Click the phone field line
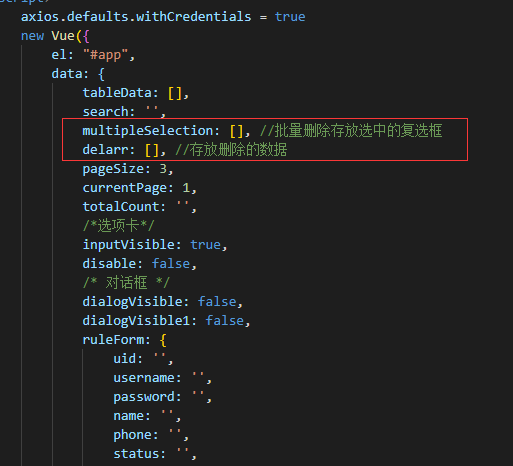513x466 pixels. [x=151, y=435]
